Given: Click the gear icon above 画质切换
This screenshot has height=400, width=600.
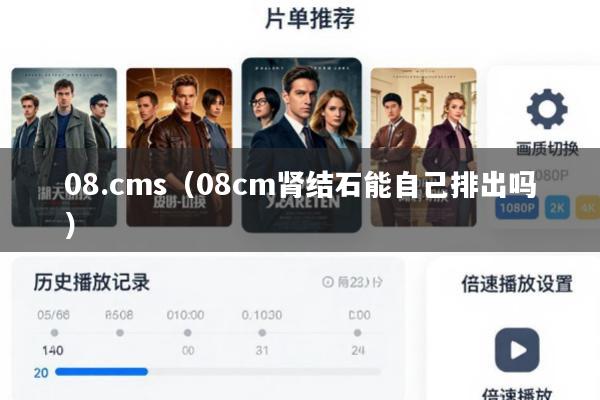Looking at the screenshot, I should (x=547, y=109).
